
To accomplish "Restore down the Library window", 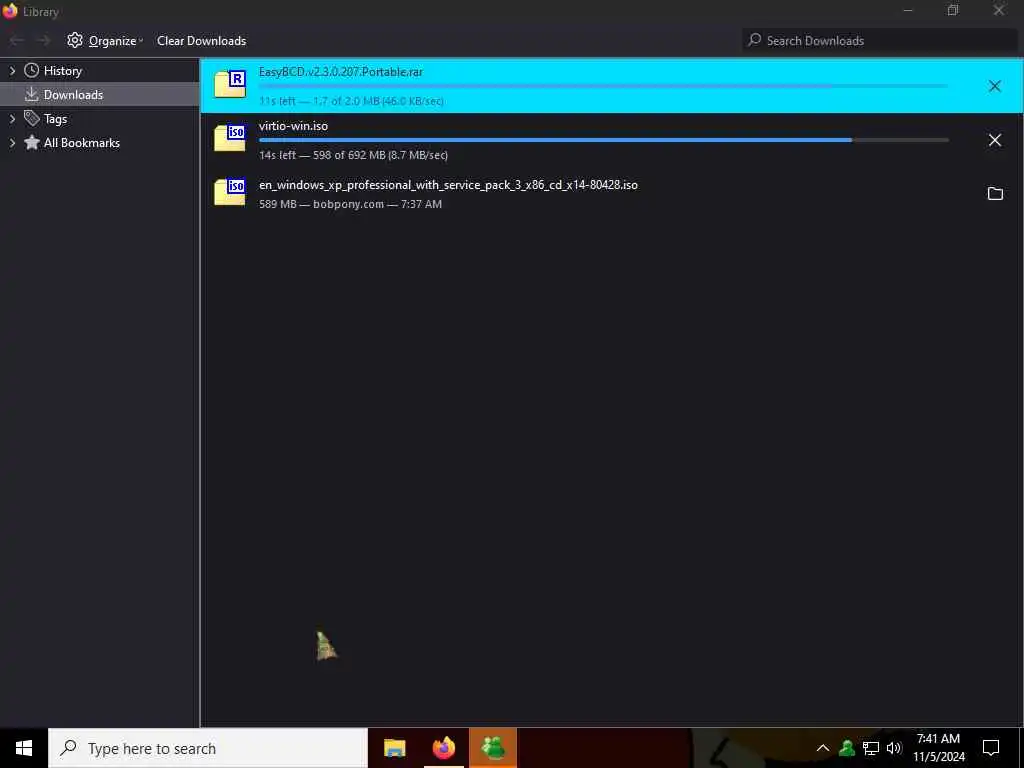I will point(953,10).
